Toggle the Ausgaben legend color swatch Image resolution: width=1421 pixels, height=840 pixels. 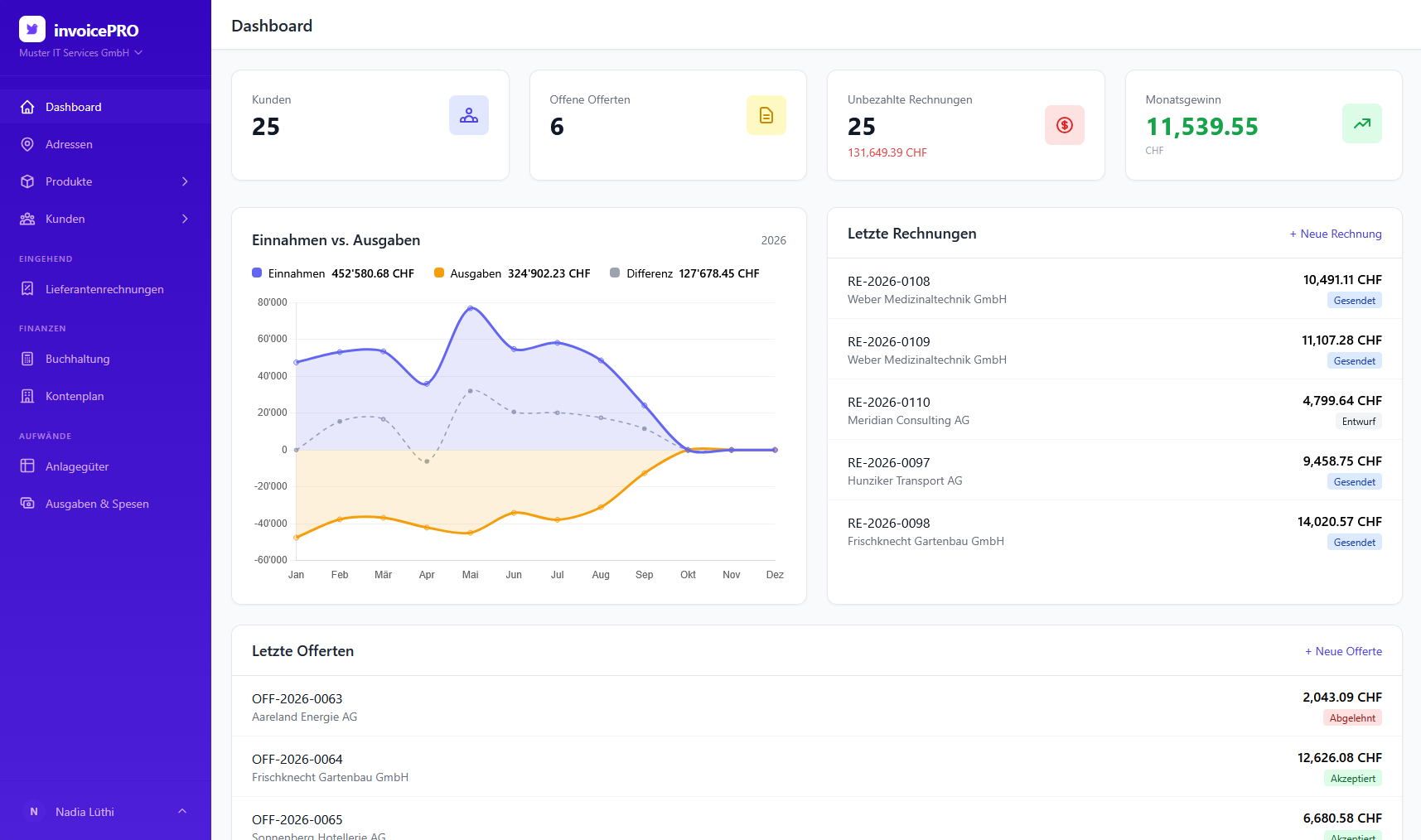tap(439, 273)
